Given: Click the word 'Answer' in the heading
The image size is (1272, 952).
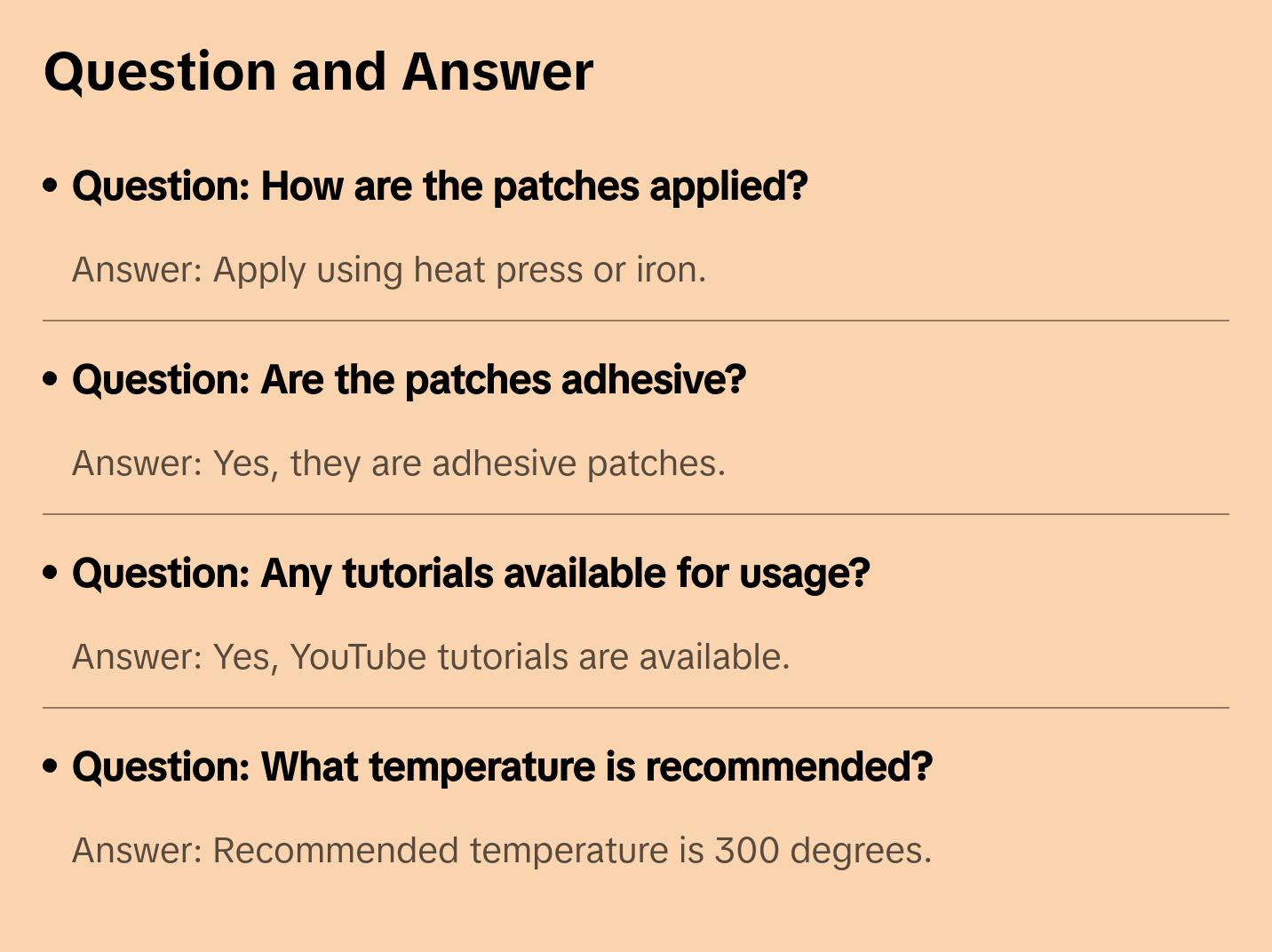Looking at the screenshot, I should click(x=497, y=72).
